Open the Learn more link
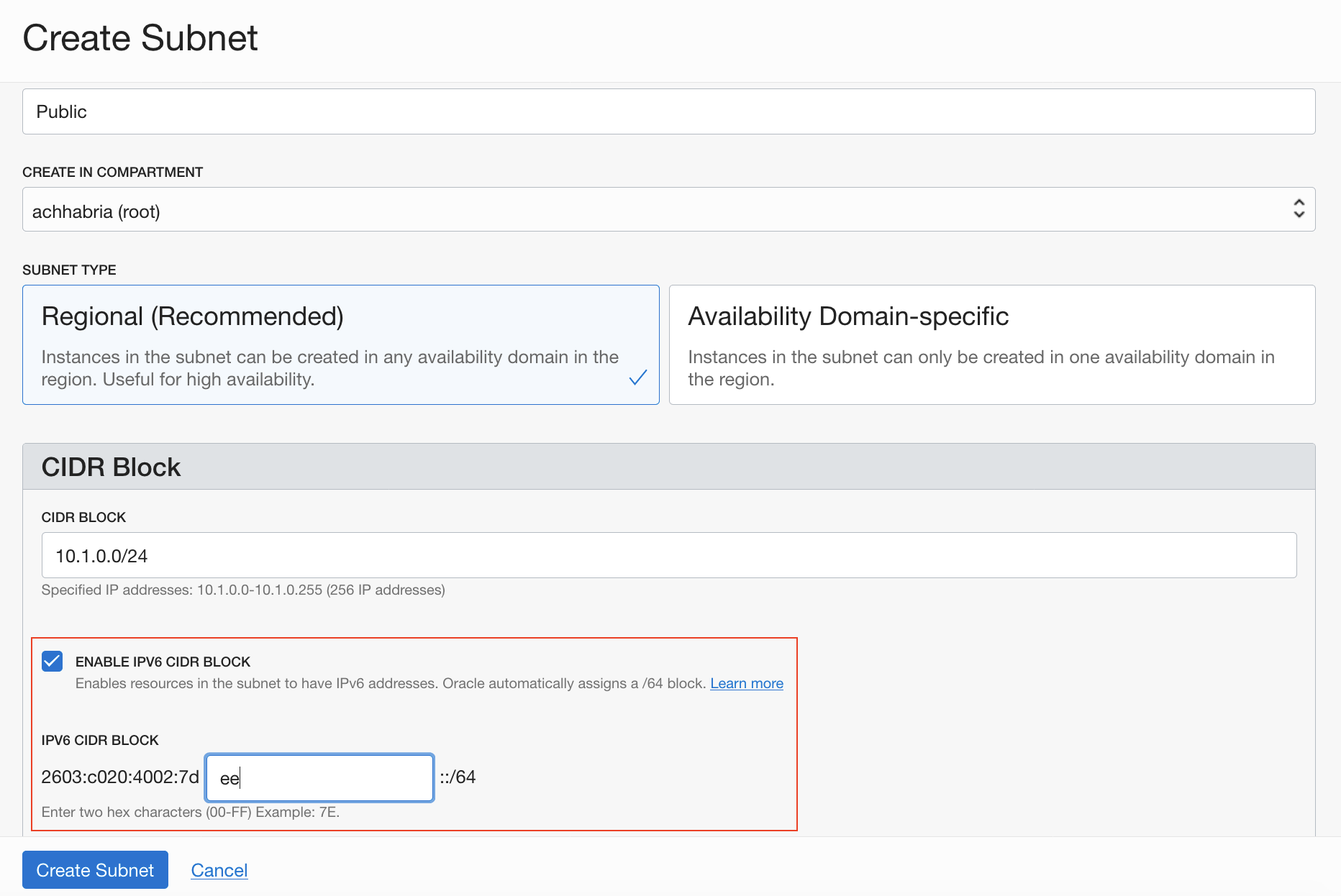This screenshot has width=1341, height=896. pyautogui.click(x=747, y=683)
